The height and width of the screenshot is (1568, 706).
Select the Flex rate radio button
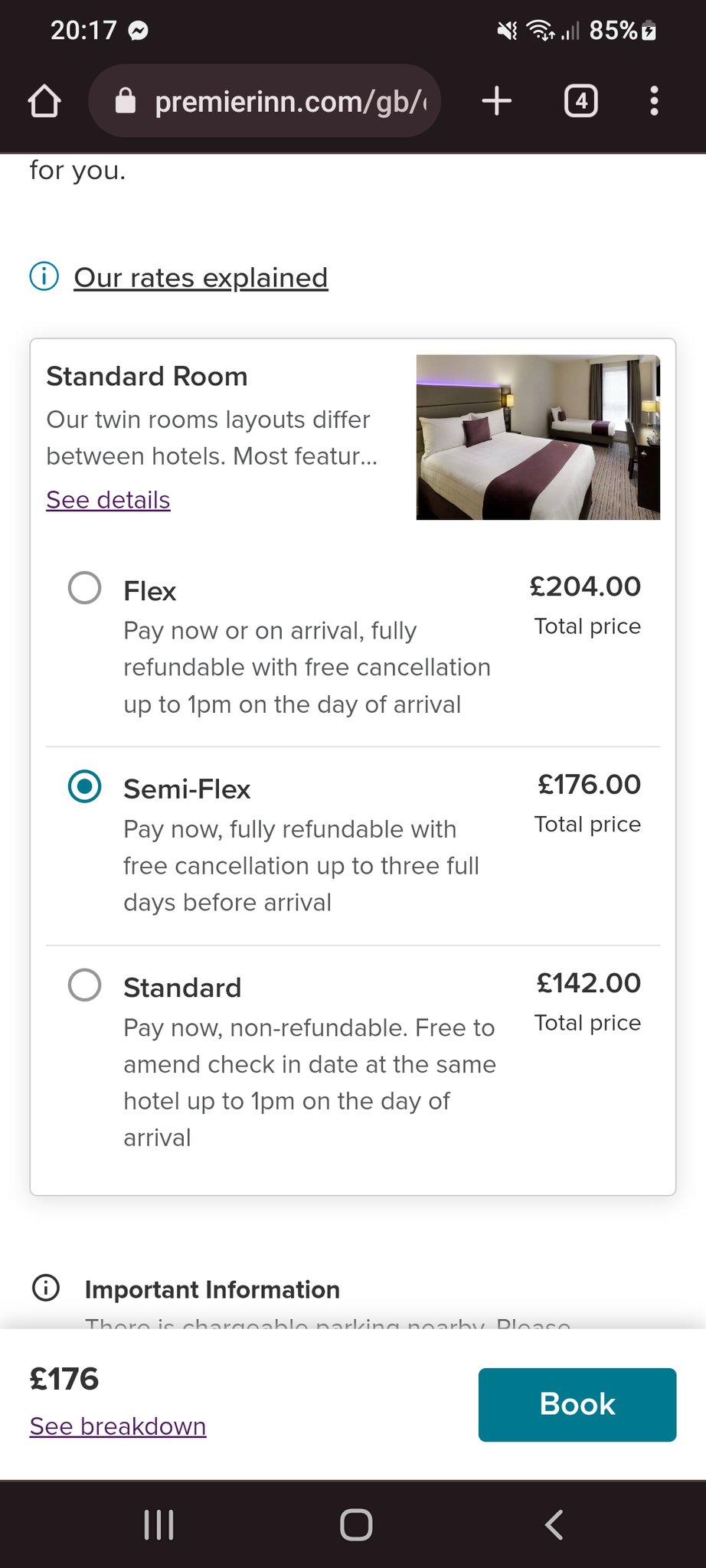pyautogui.click(x=84, y=588)
